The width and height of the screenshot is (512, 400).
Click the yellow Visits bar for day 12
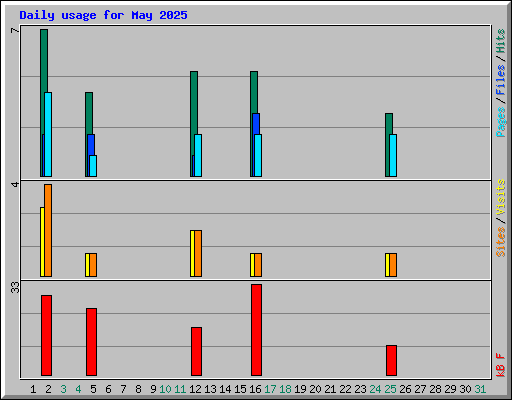point(192,253)
